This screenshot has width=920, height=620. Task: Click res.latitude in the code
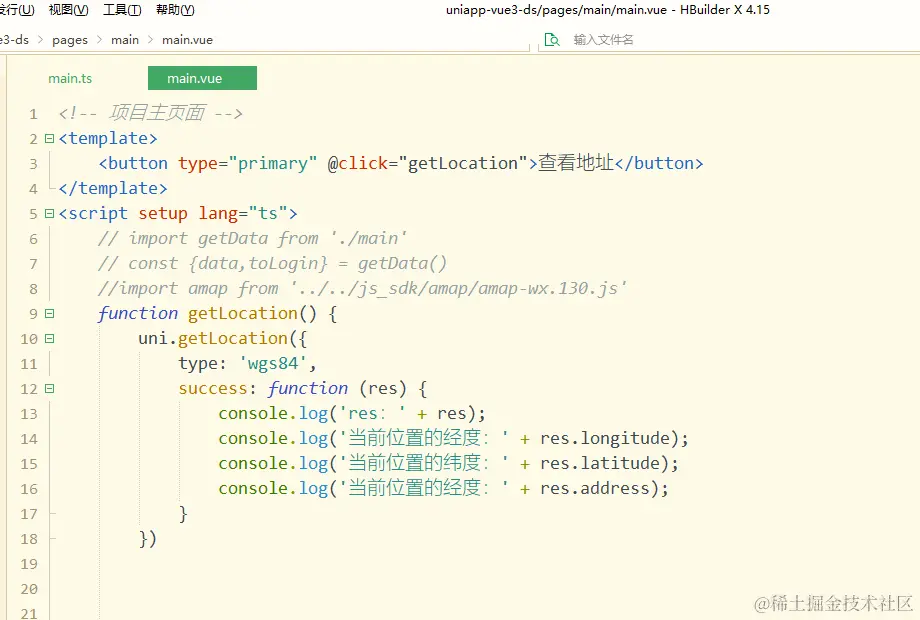601,463
